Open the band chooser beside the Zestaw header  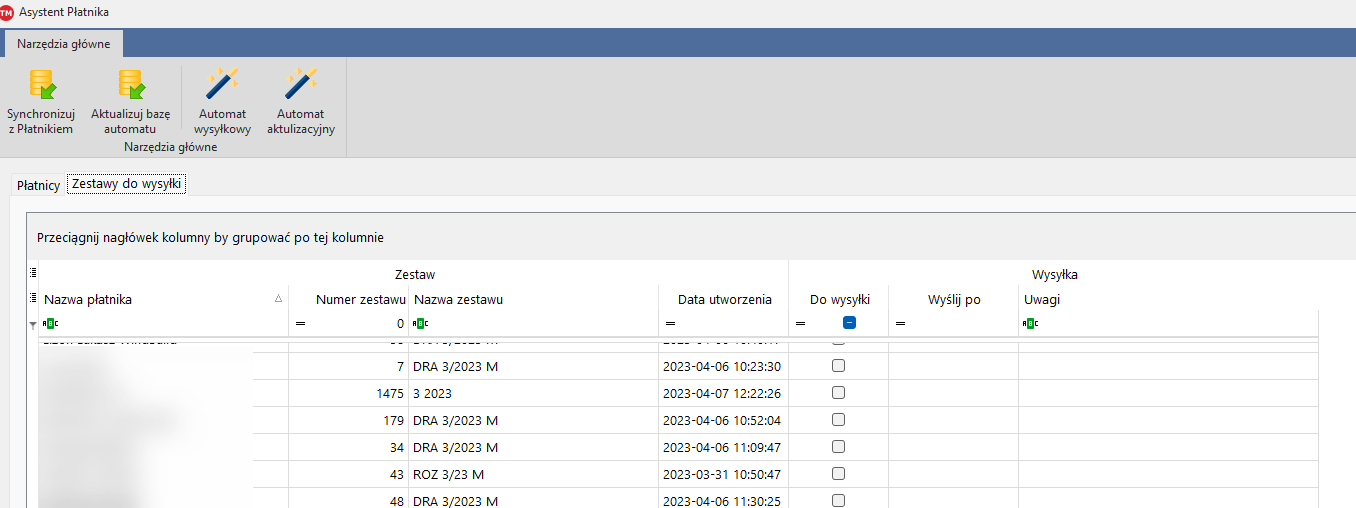tap(33, 273)
